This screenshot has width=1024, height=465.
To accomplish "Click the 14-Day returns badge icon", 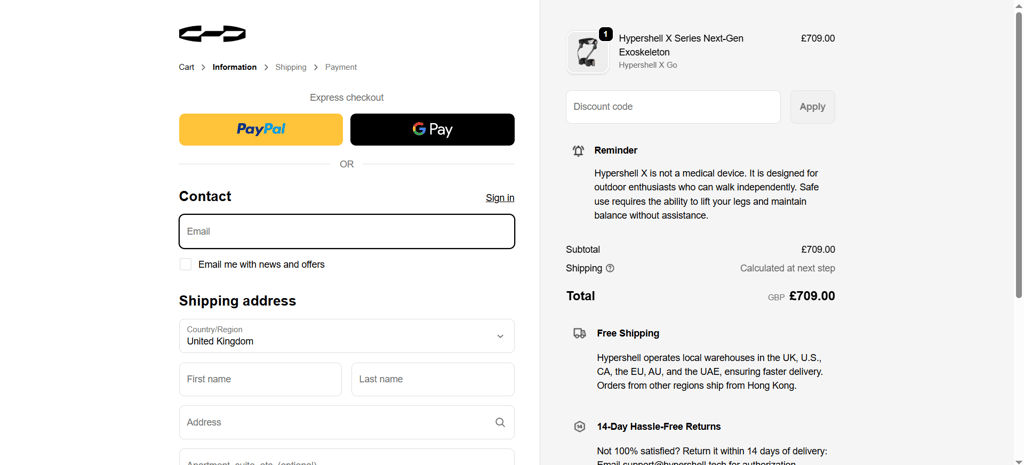I will point(579,426).
